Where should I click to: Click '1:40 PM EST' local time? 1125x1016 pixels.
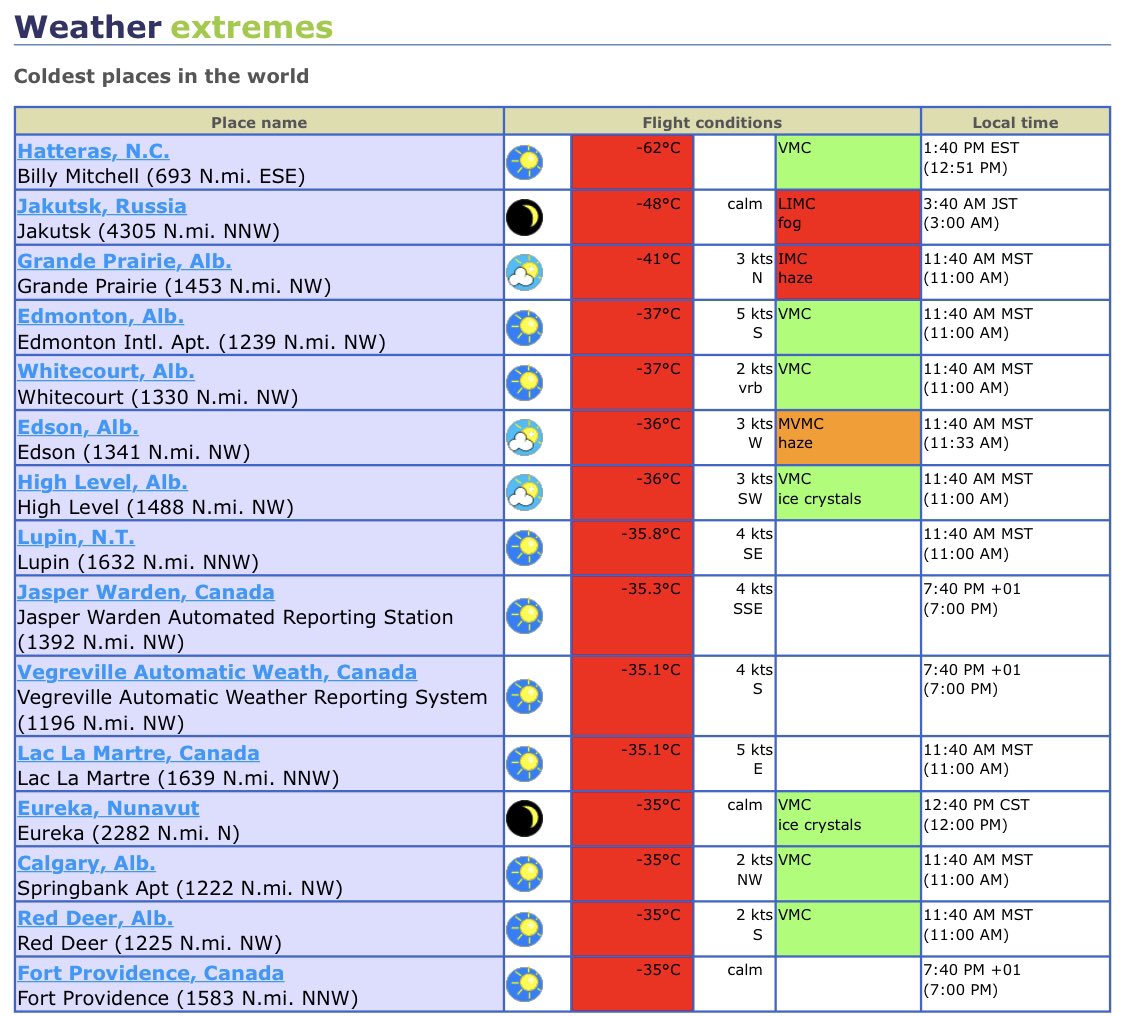[971, 149]
